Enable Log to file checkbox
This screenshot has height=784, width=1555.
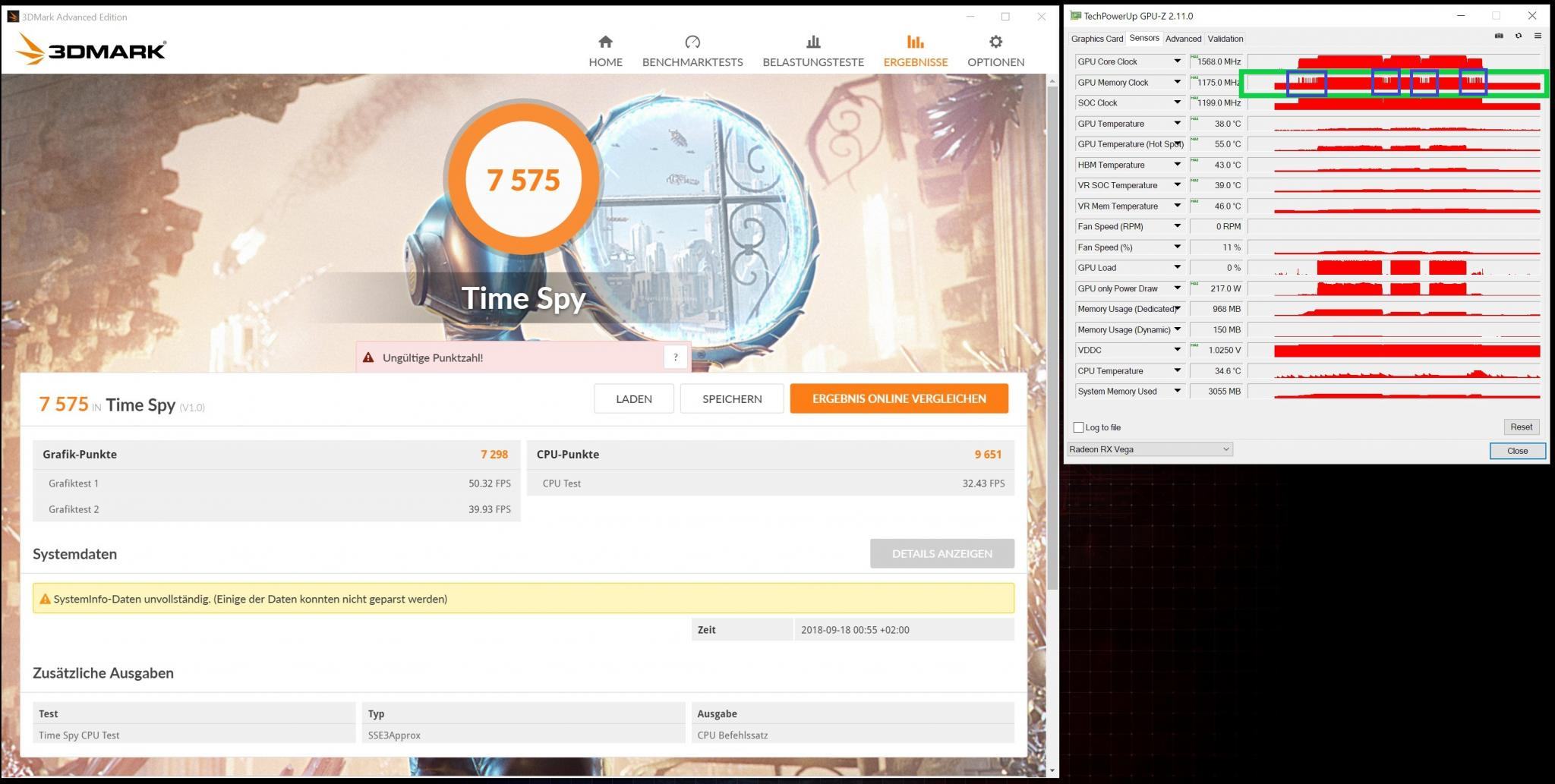1078,427
